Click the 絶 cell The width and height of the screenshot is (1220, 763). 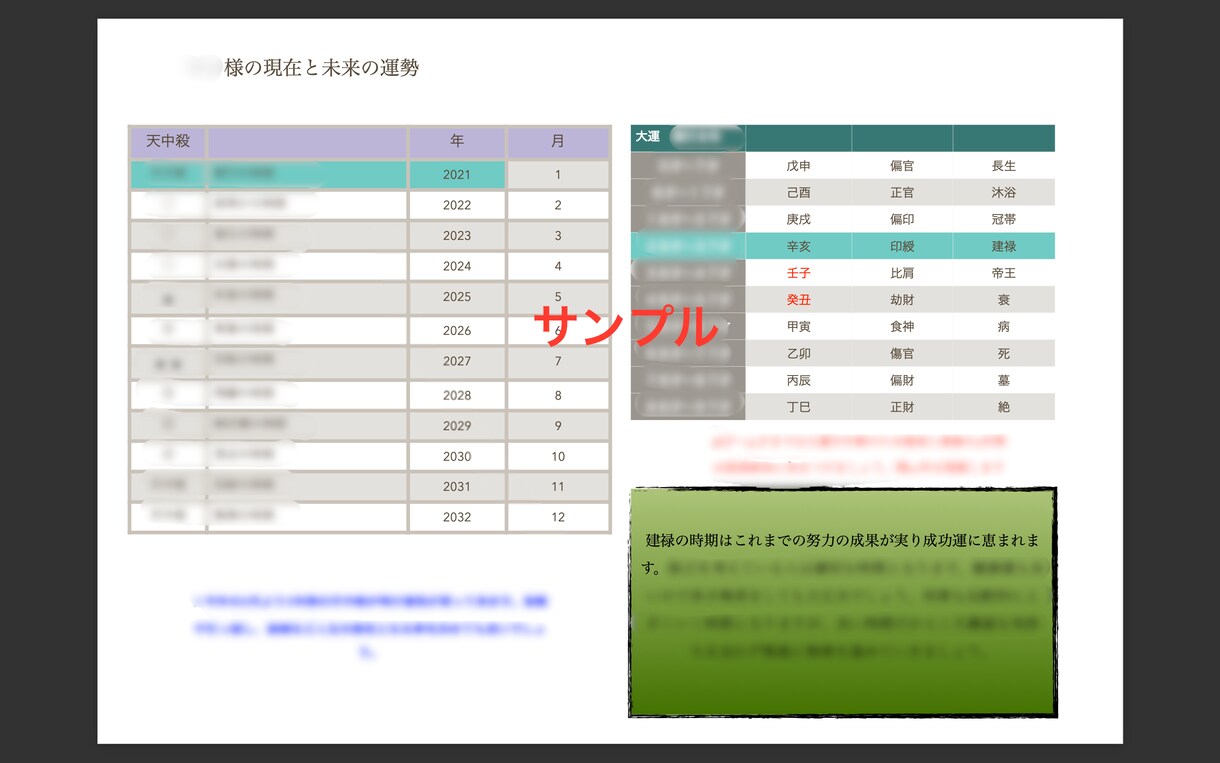point(1004,407)
